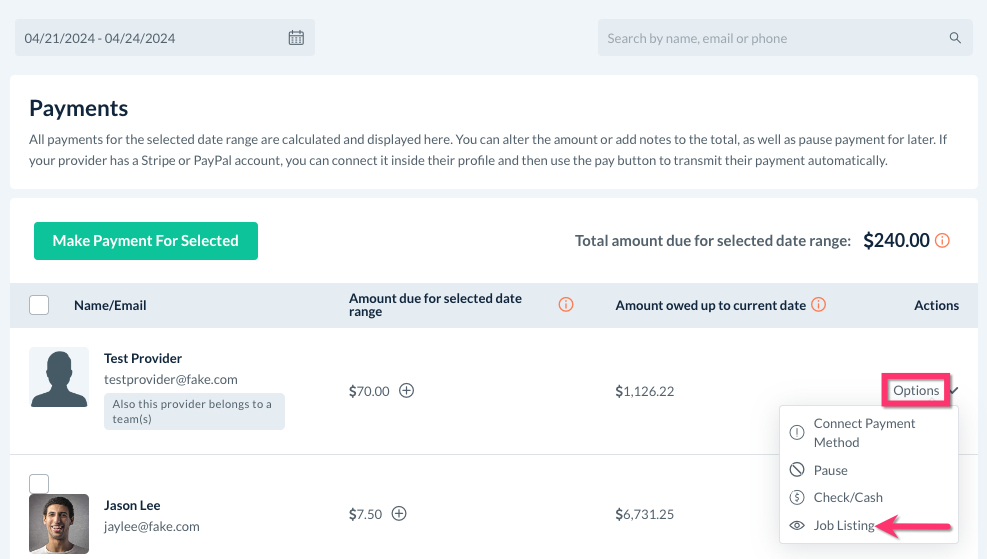Select Job Listing menu entry
Viewport: 987px width, 559px height.
tap(843, 525)
